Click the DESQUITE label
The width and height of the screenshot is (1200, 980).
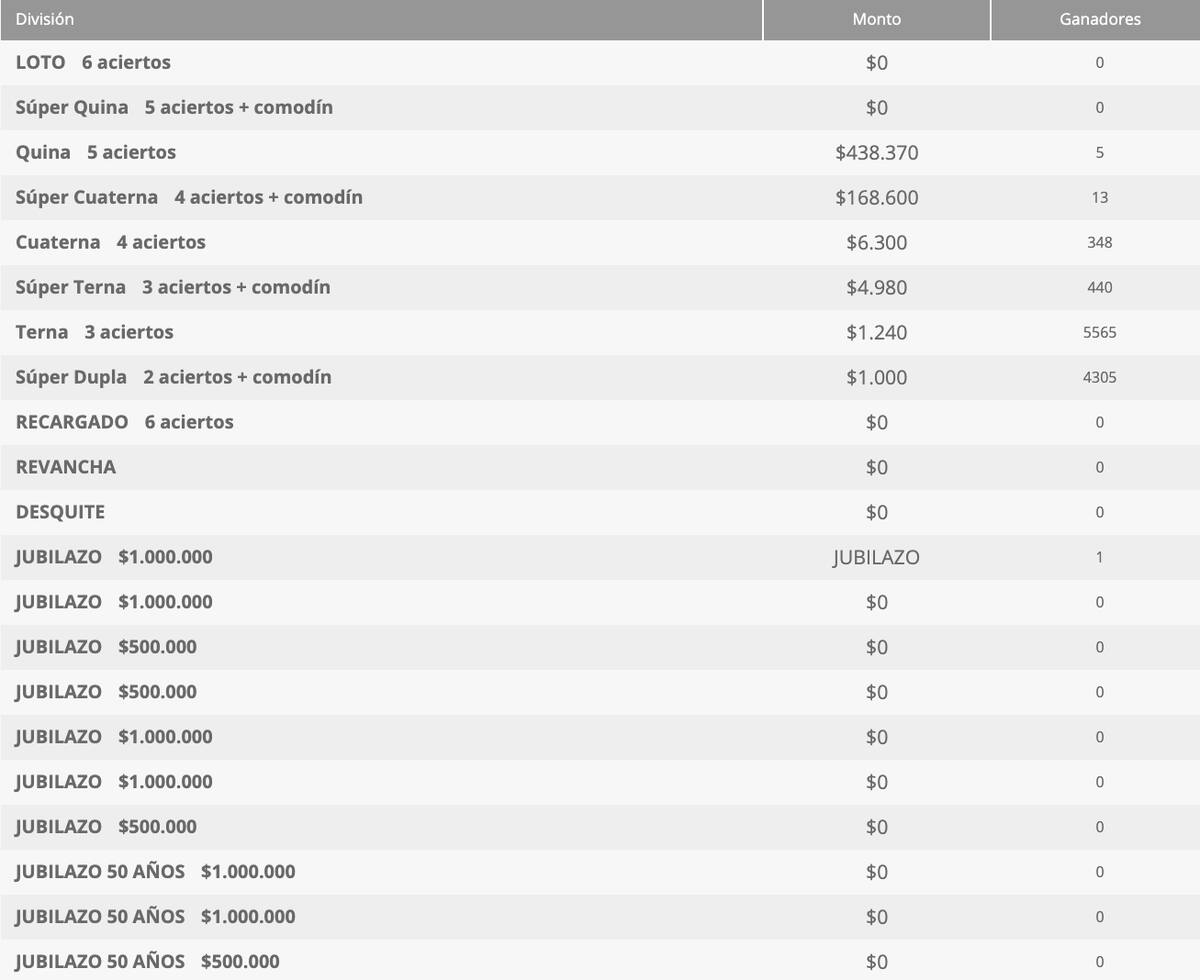click(x=60, y=511)
